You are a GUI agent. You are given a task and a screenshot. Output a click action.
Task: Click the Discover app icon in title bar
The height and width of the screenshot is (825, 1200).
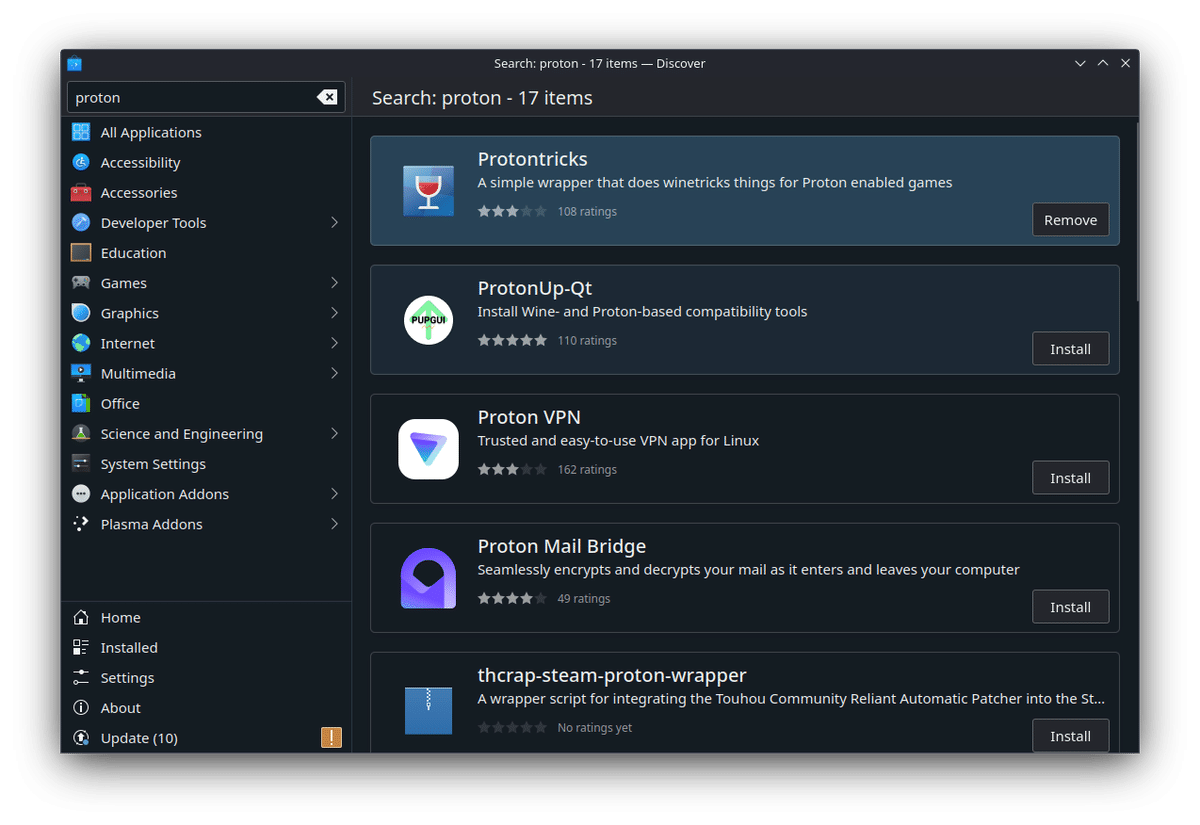click(x=74, y=63)
